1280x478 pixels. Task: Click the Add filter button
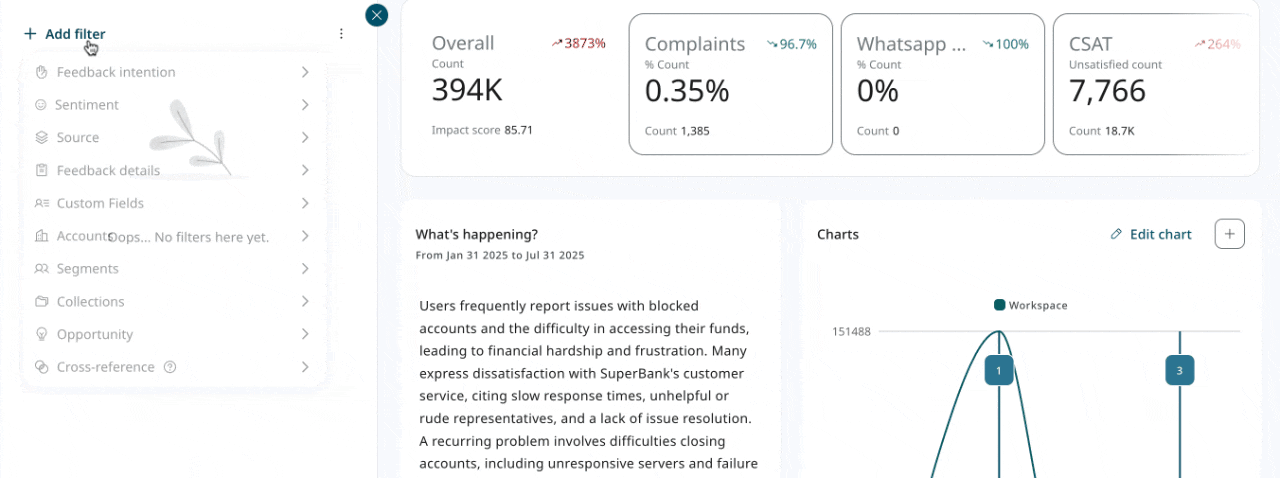65,34
